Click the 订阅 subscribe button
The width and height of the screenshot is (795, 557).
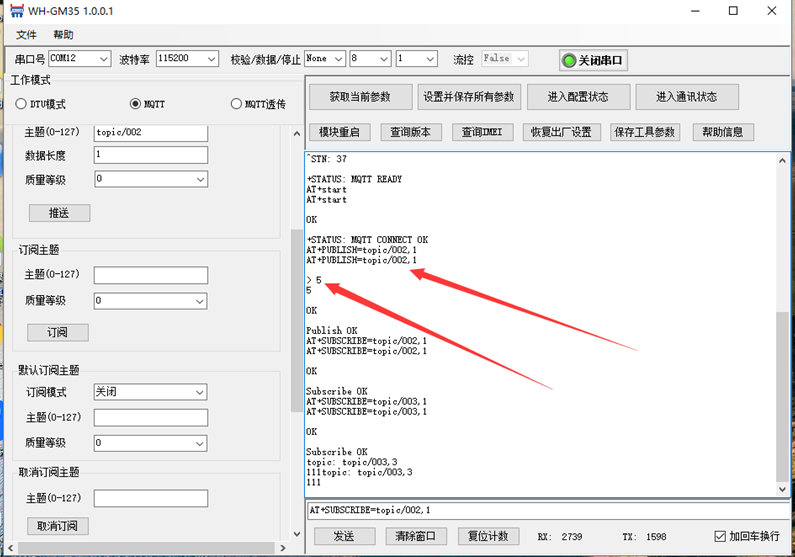click(x=56, y=332)
